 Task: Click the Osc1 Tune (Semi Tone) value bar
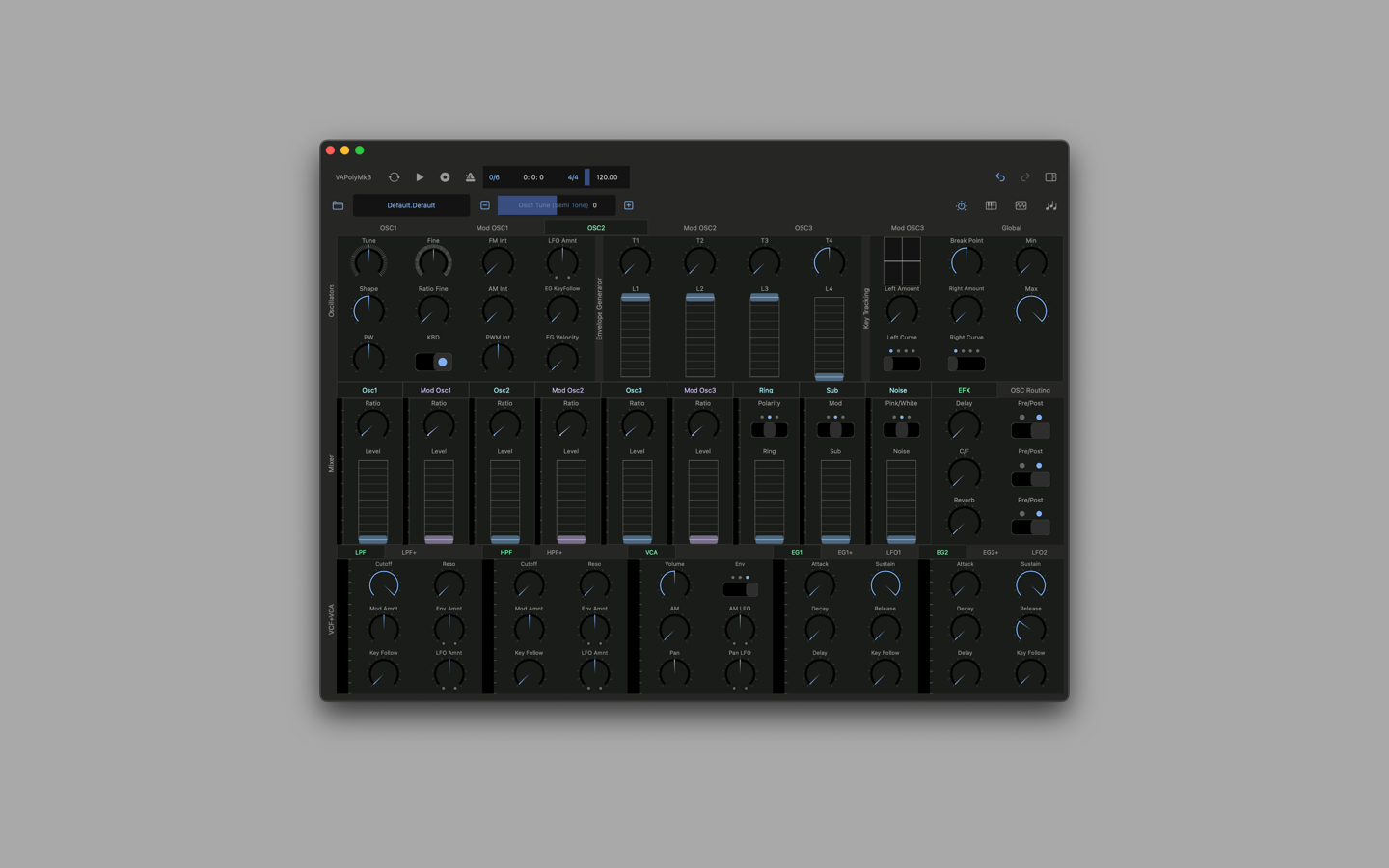pyautogui.click(x=557, y=205)
